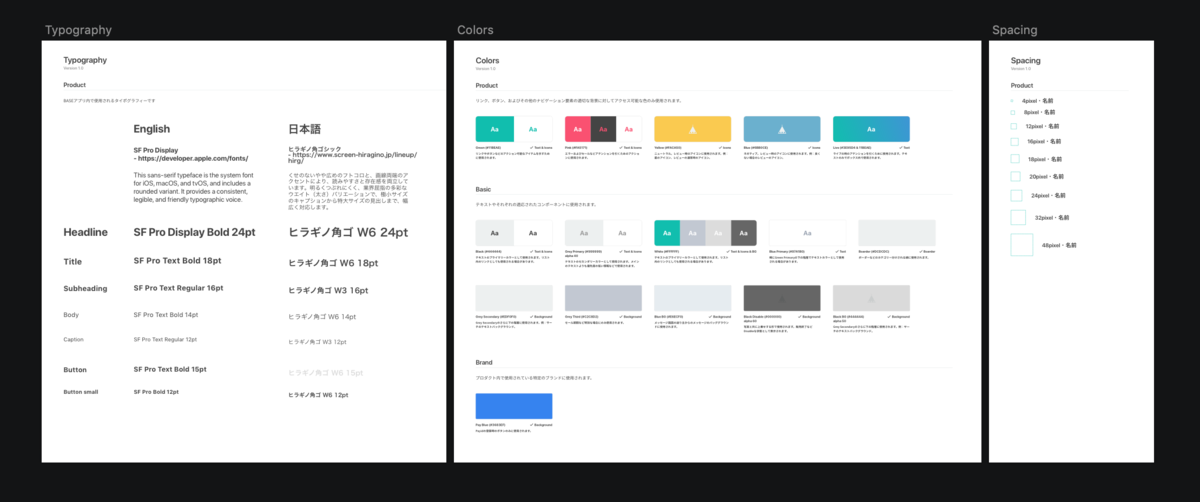Pick the Blue BG background swatch
The height and width of the screenshot is (502, 1200).
(692, 297)
